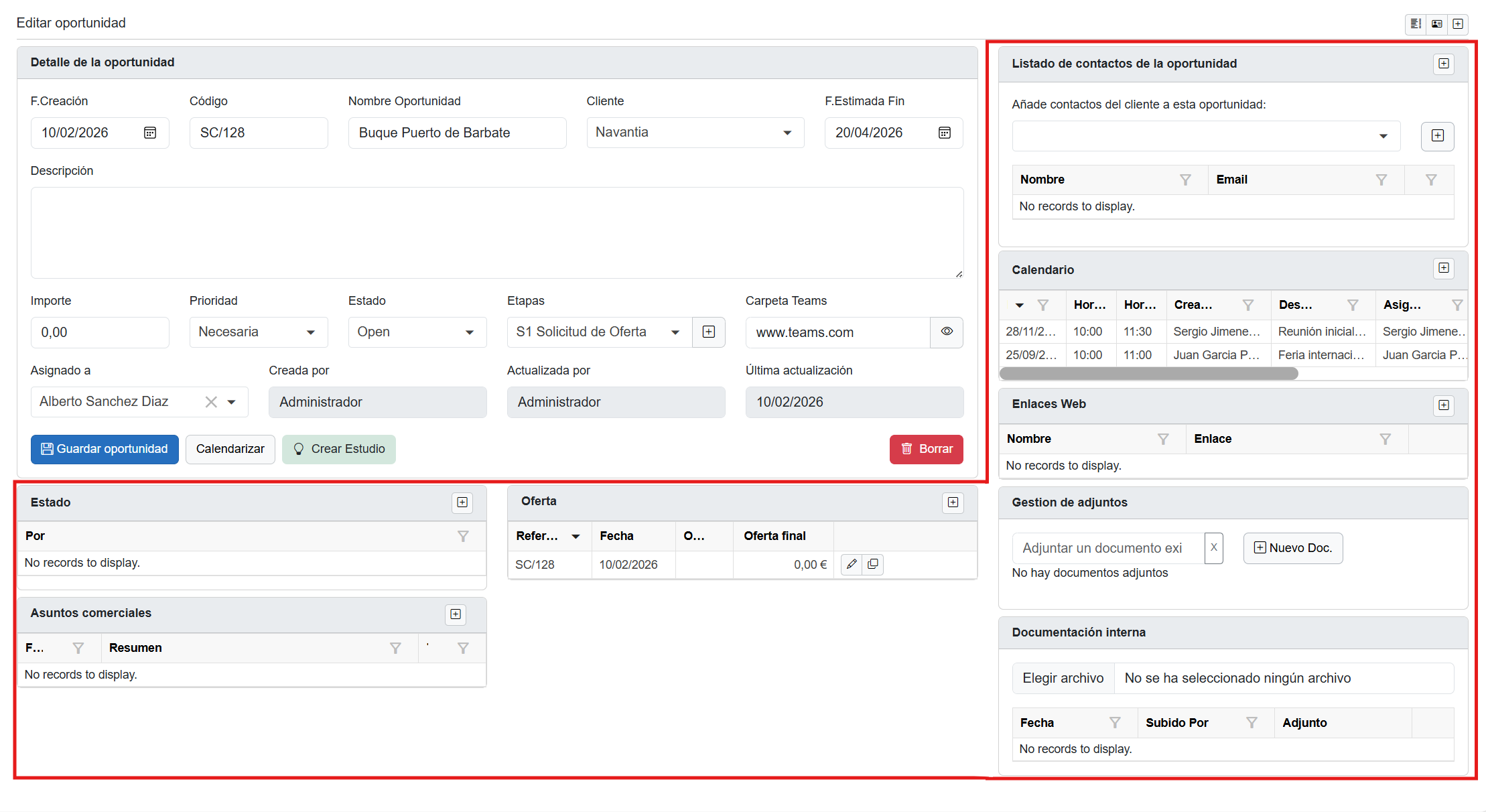Add a new entry in the Calendario panel
The width and height of the screenshot is (1486, 812).
[x=1443, y=269]
